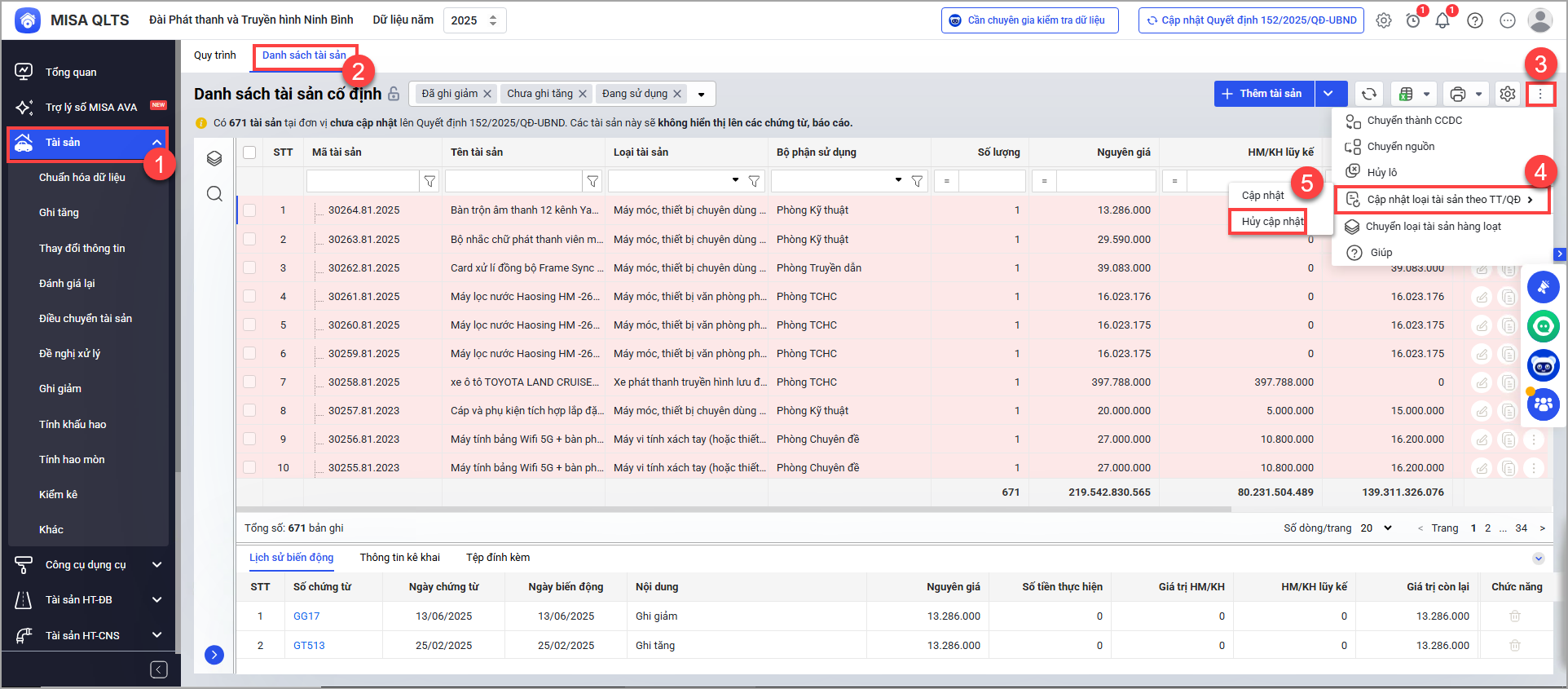
Task: Open the notification bell icon
Action: pyautogui.click(x=1442, y=21)
